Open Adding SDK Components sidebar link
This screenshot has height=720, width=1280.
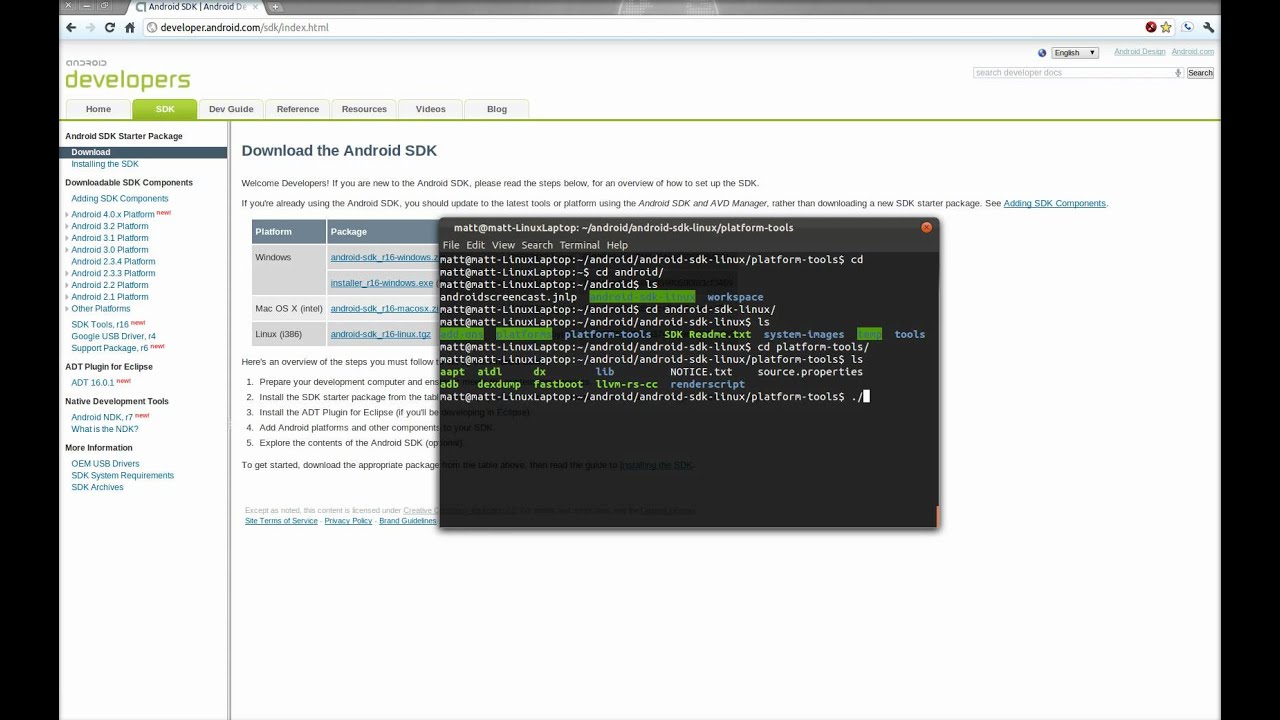coord(120,199)
